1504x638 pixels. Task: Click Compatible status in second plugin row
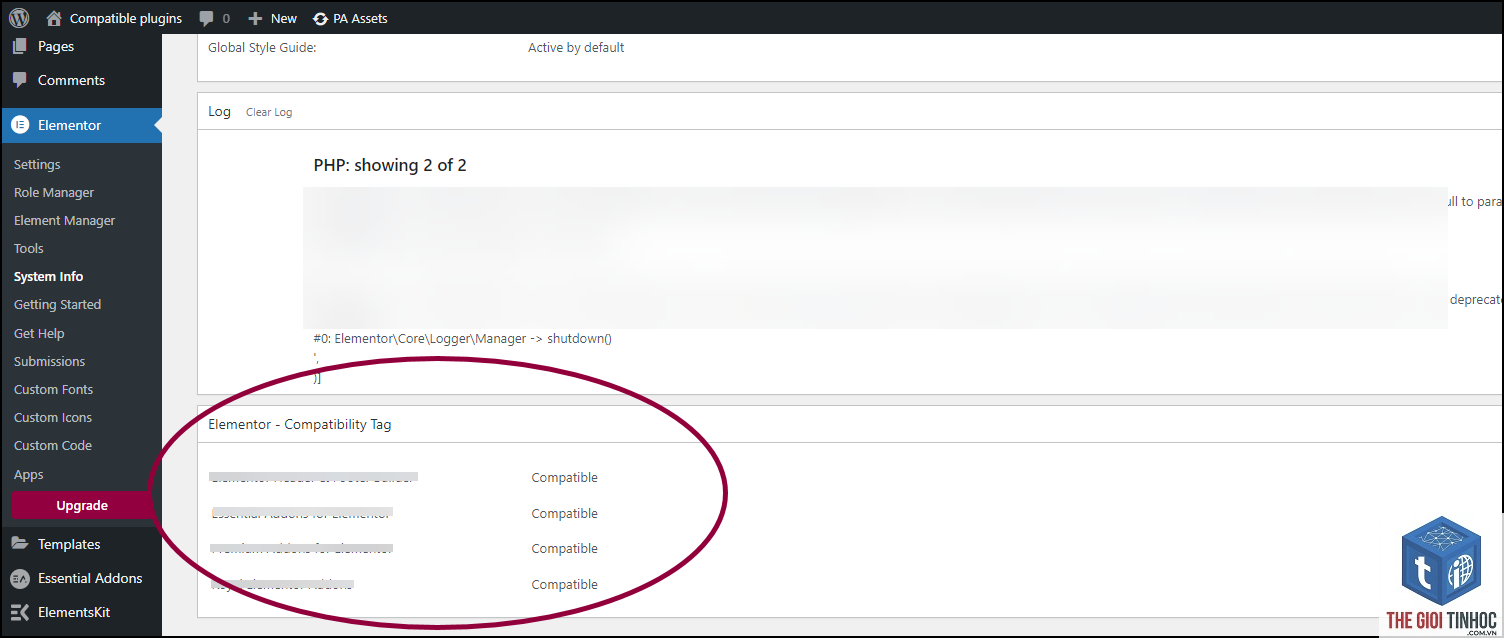pyautogui.click(x=564, y=513)
